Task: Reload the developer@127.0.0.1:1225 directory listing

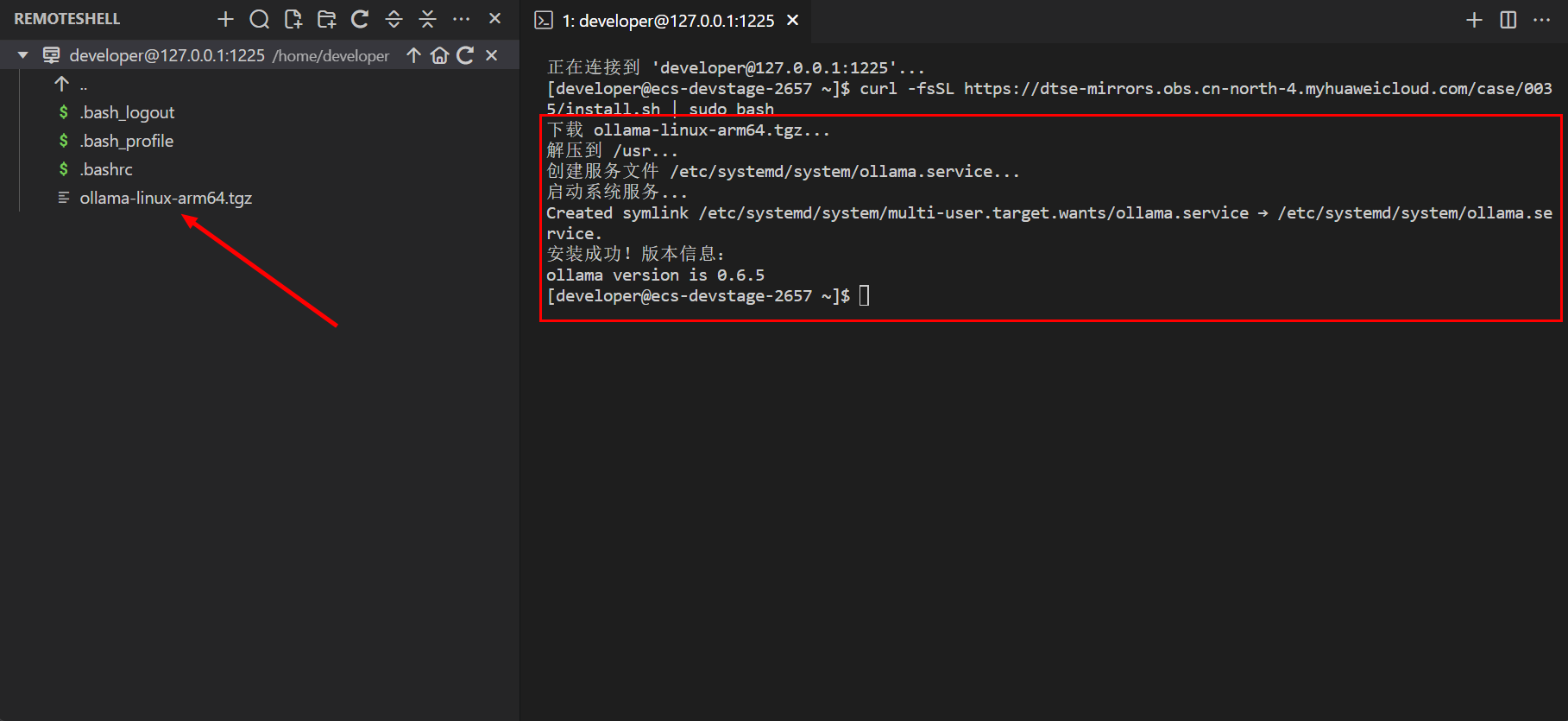Action: (465, 55)
